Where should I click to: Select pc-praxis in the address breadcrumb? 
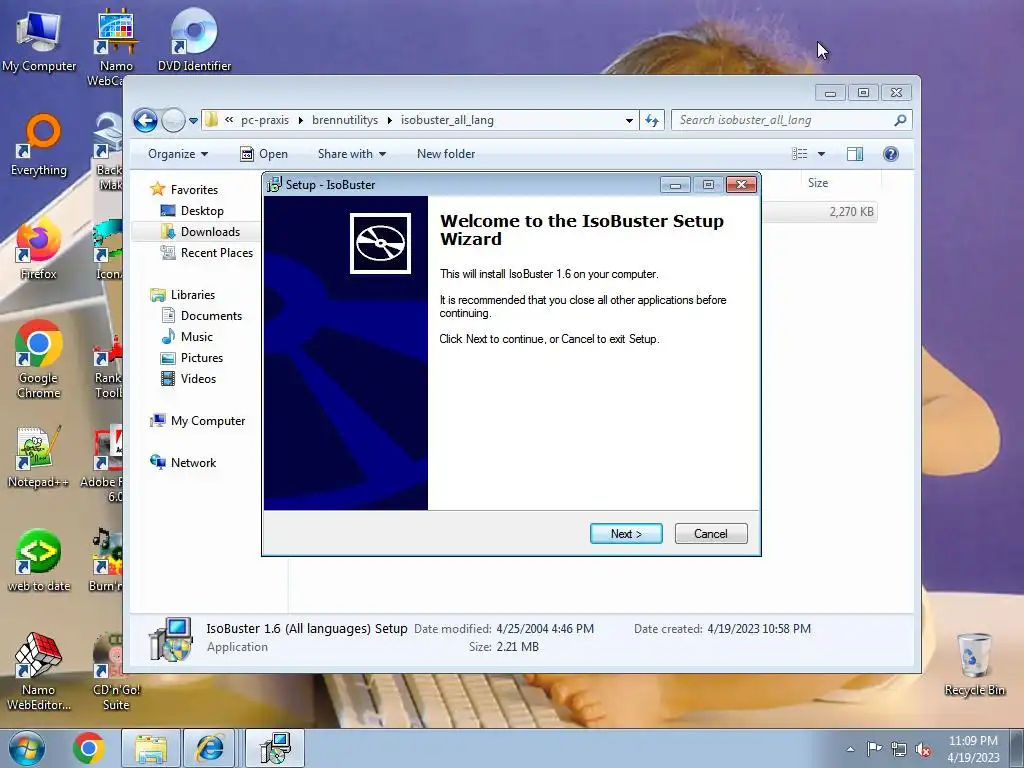[x=264, y=120]
